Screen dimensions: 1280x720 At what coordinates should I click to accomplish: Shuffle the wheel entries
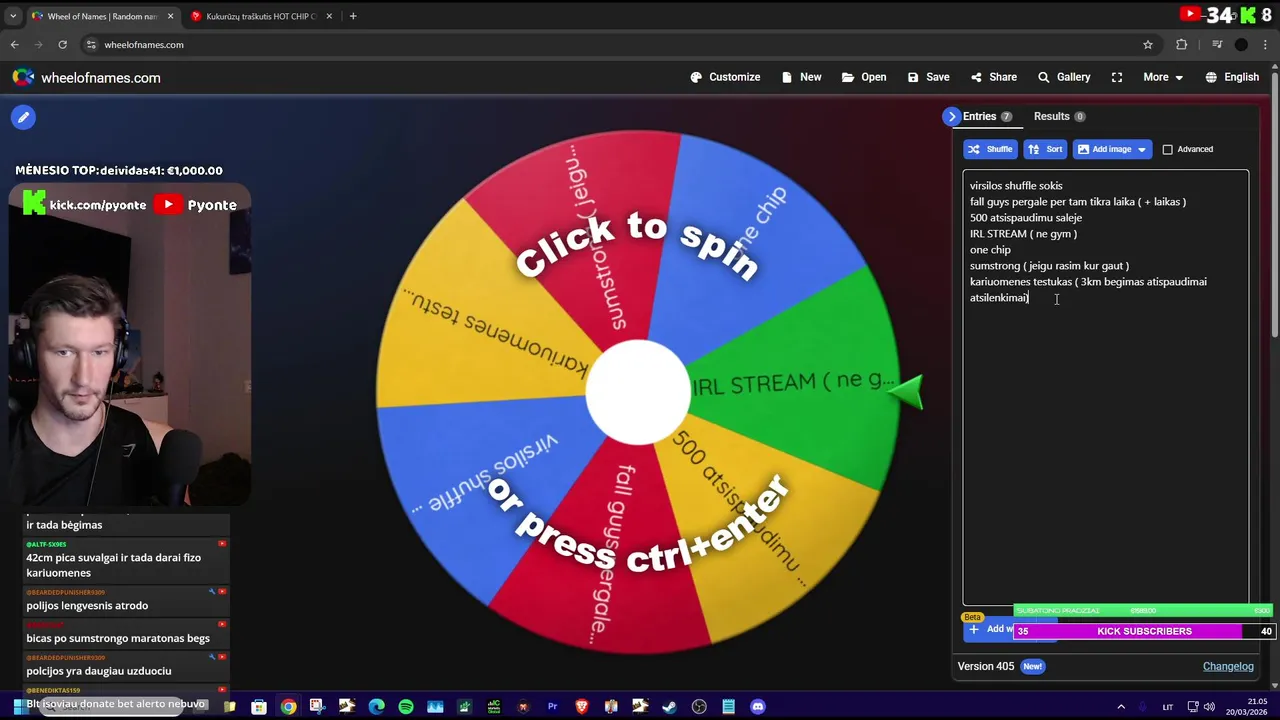click(990, 149)
